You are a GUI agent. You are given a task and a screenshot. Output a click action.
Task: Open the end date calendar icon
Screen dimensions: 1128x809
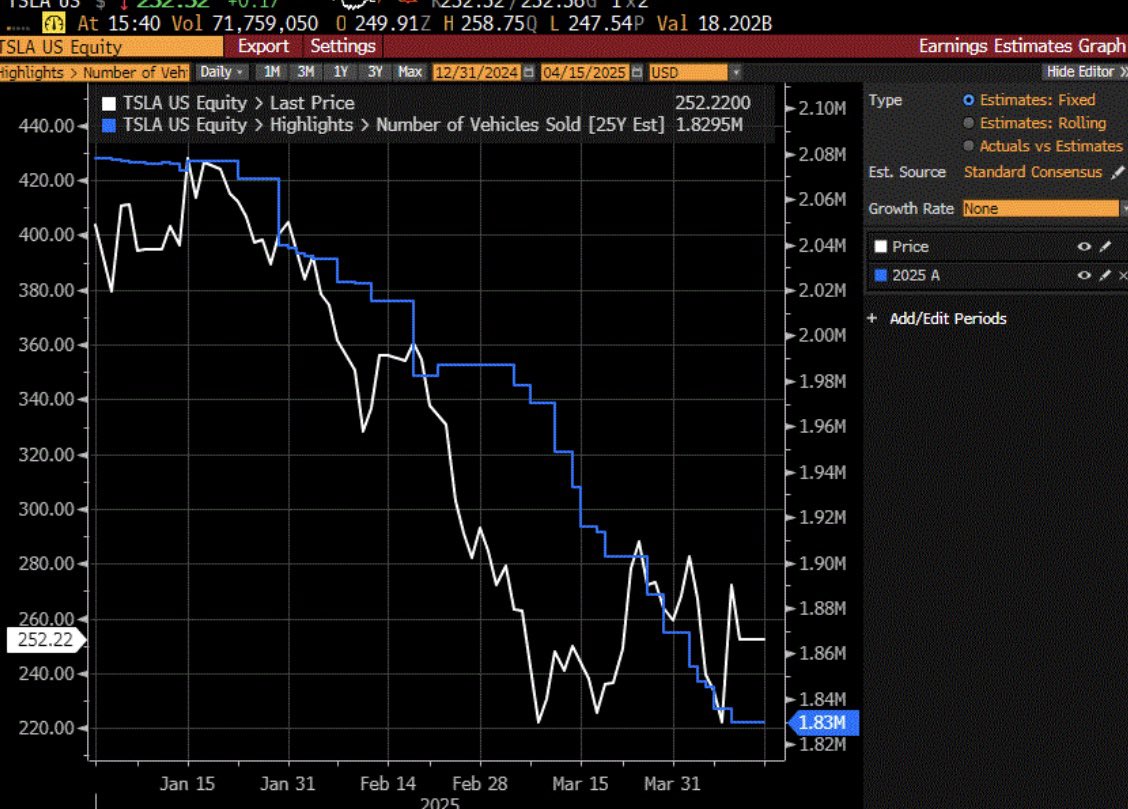pyautogui.click(x=637, y=73)
